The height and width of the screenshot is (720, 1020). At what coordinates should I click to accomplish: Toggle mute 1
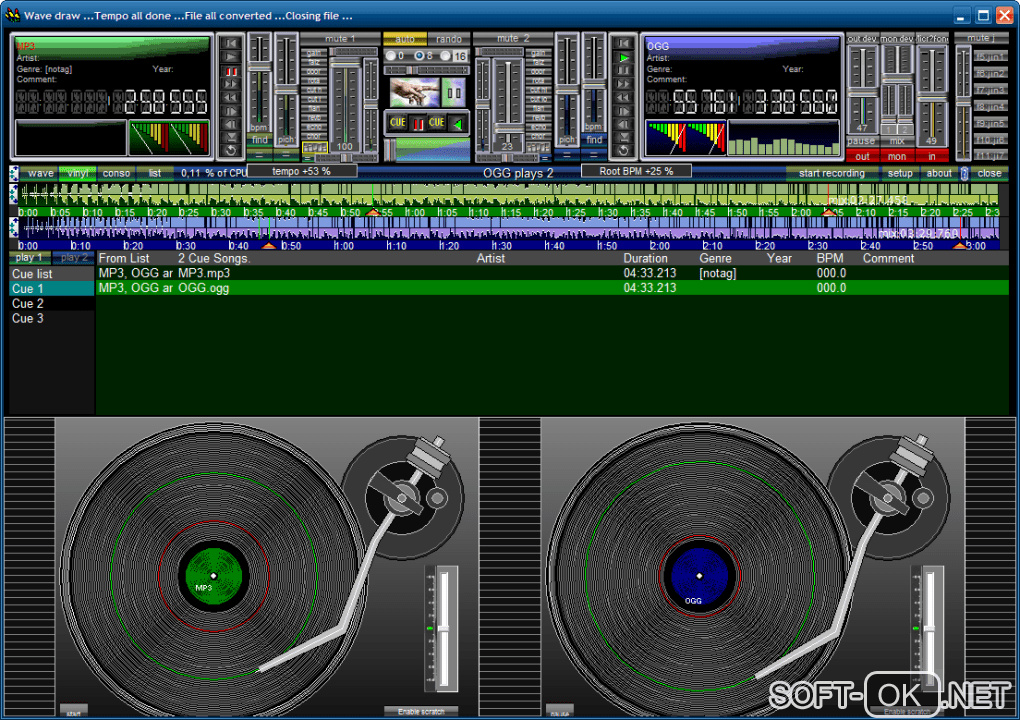point(340,39)
